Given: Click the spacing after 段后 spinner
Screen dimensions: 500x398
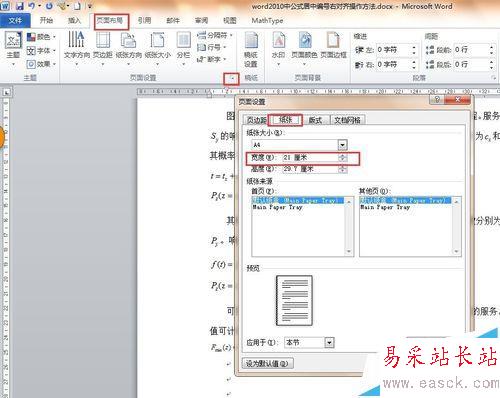Looking at the screenshot, I should coord(491,64).
